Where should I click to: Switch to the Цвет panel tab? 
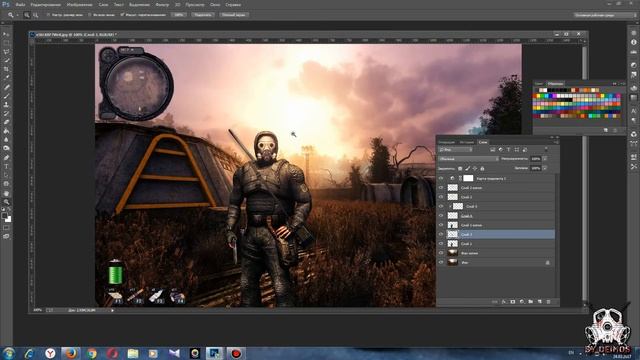tap(539, 84)
